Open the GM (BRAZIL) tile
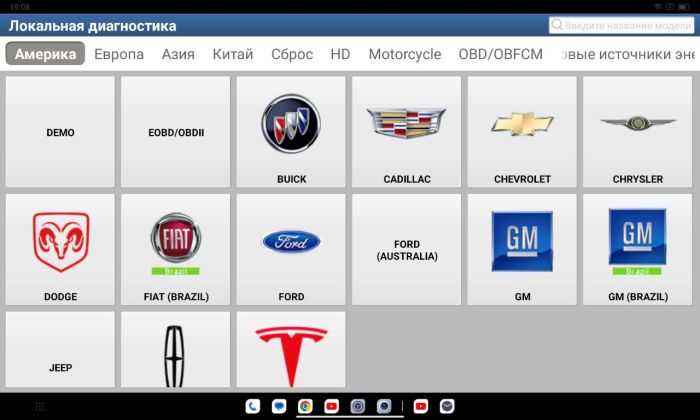Viewport: 700px width, 420px height. point(638,250)
